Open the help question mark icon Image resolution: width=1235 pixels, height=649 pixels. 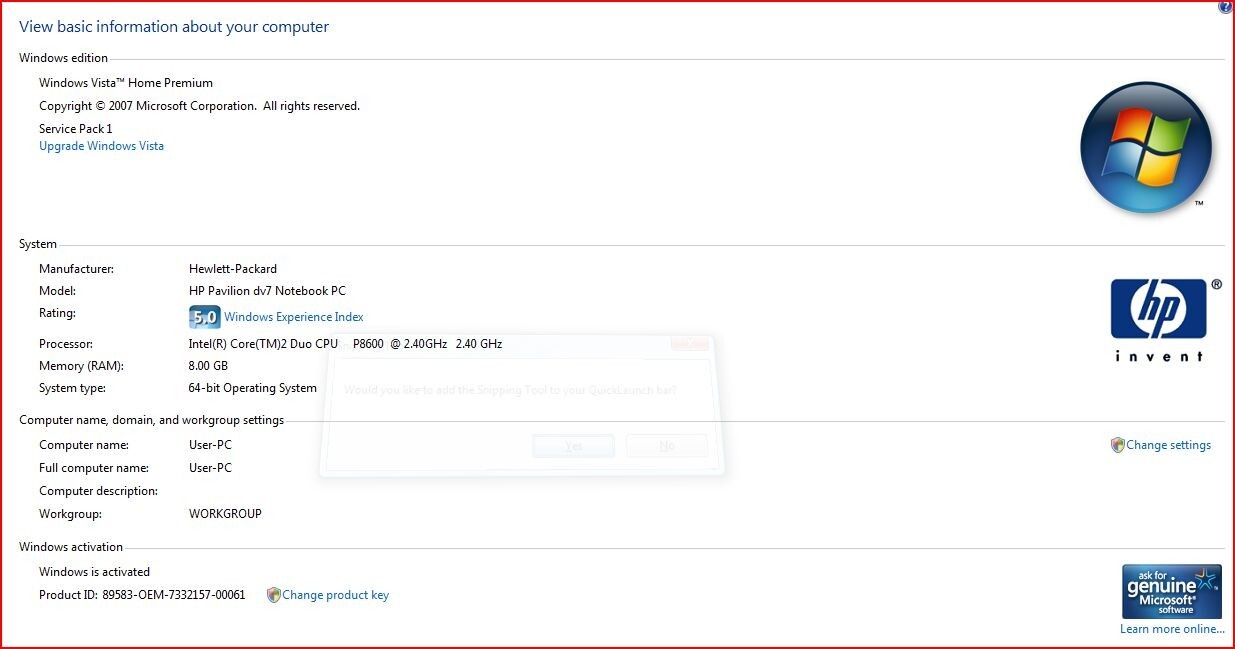click(1225, 7)
